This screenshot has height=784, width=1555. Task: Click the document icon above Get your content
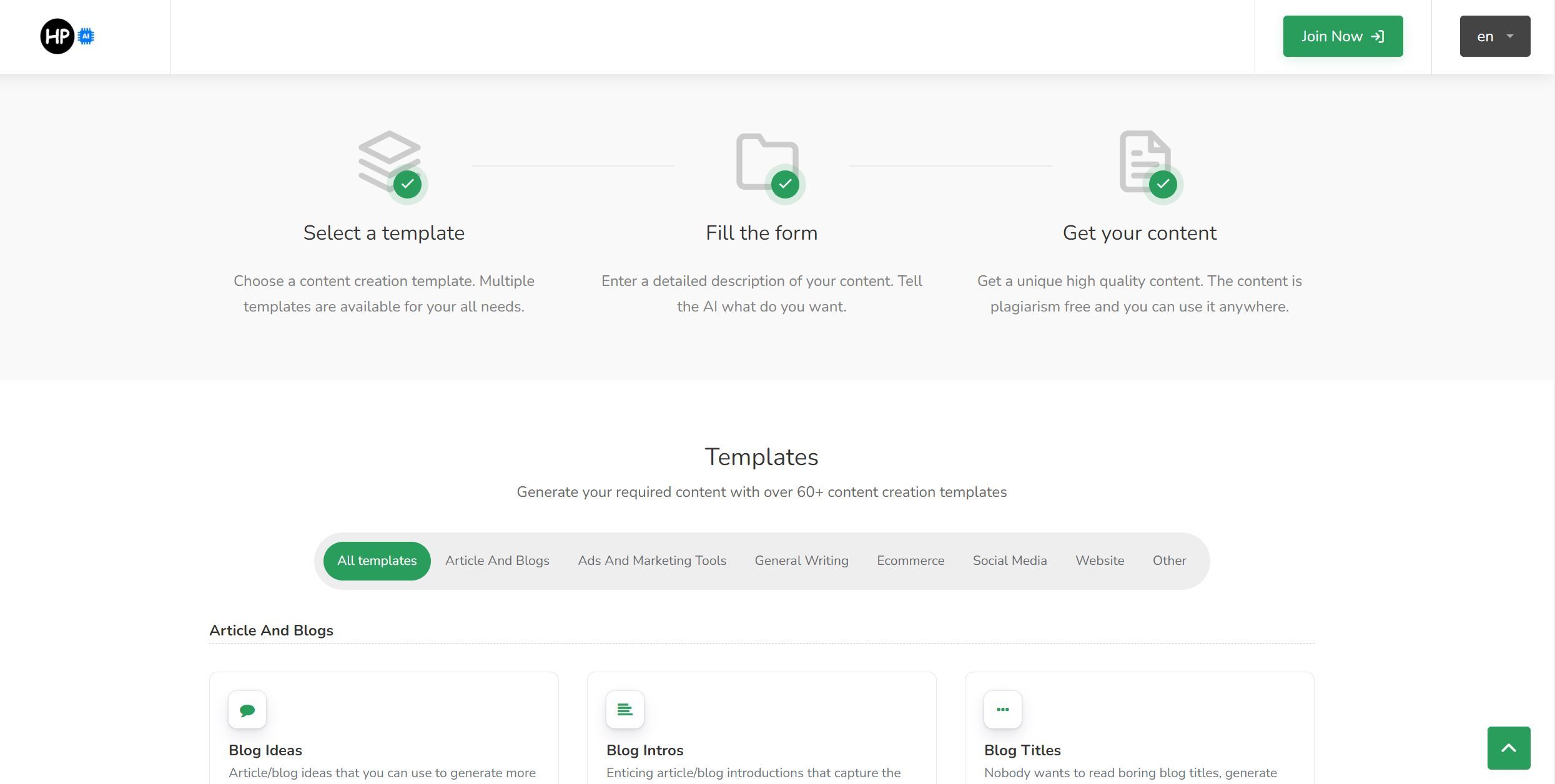[x=1145, y=161]
